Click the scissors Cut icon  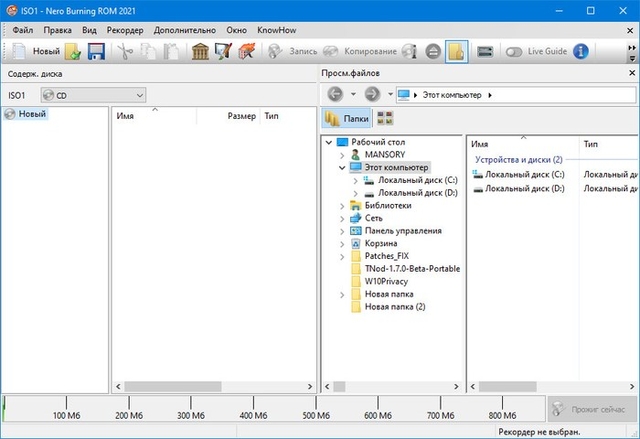124,51
